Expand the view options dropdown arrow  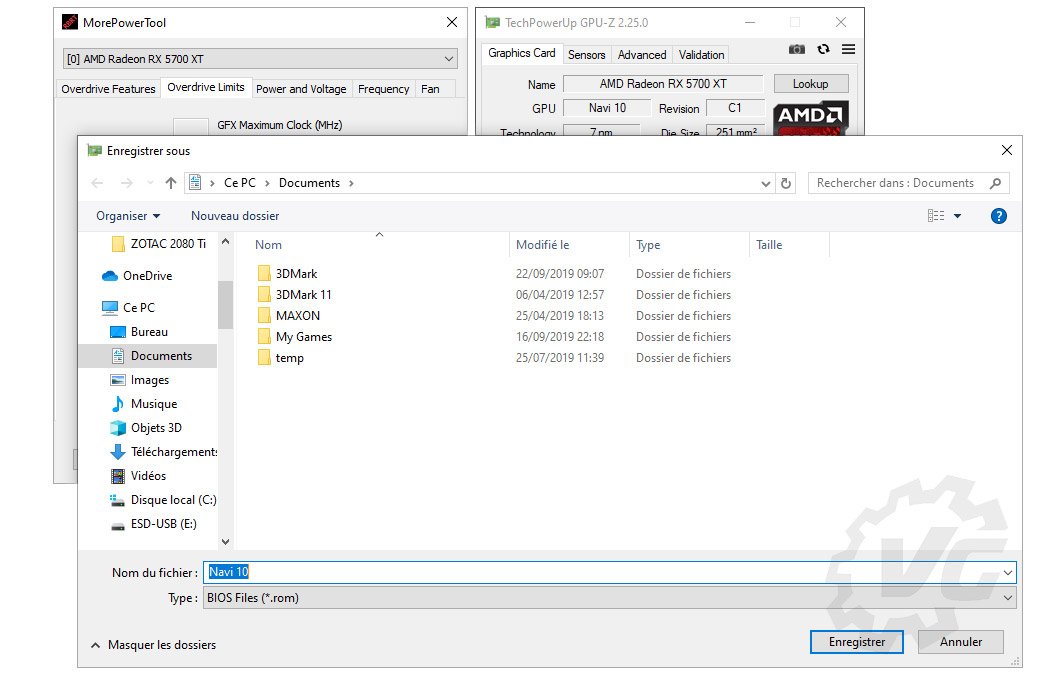click(957, 216)
